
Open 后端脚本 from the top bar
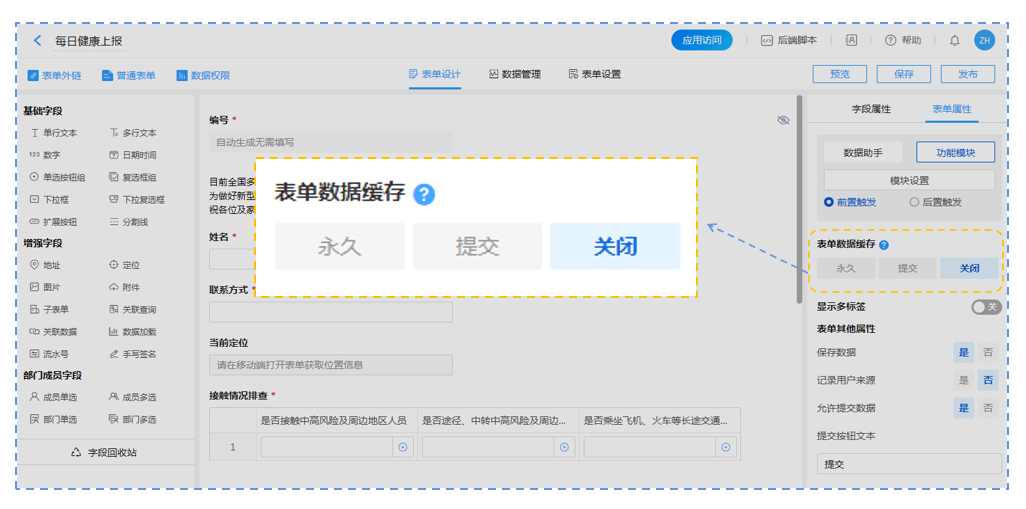[788, 41]
